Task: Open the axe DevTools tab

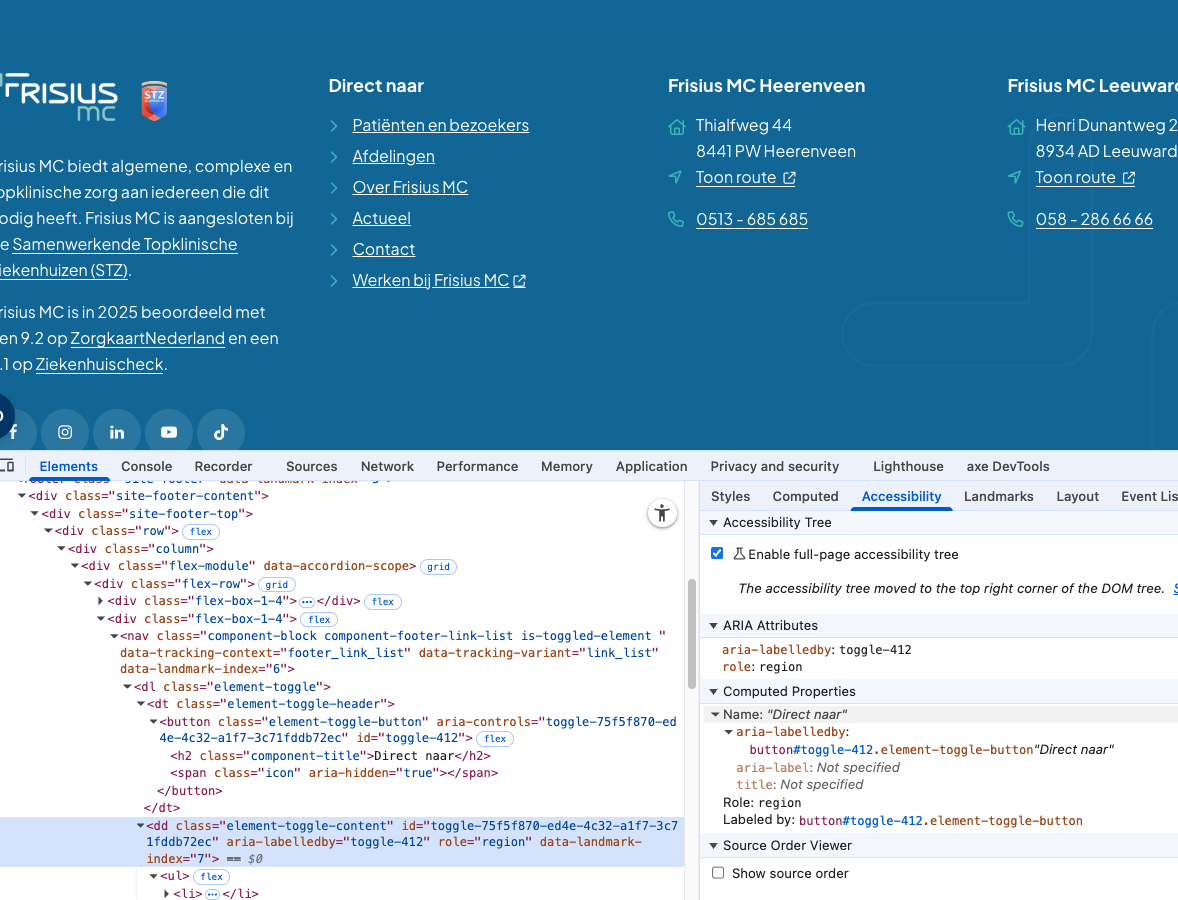Action: [x=1007, y=467]
